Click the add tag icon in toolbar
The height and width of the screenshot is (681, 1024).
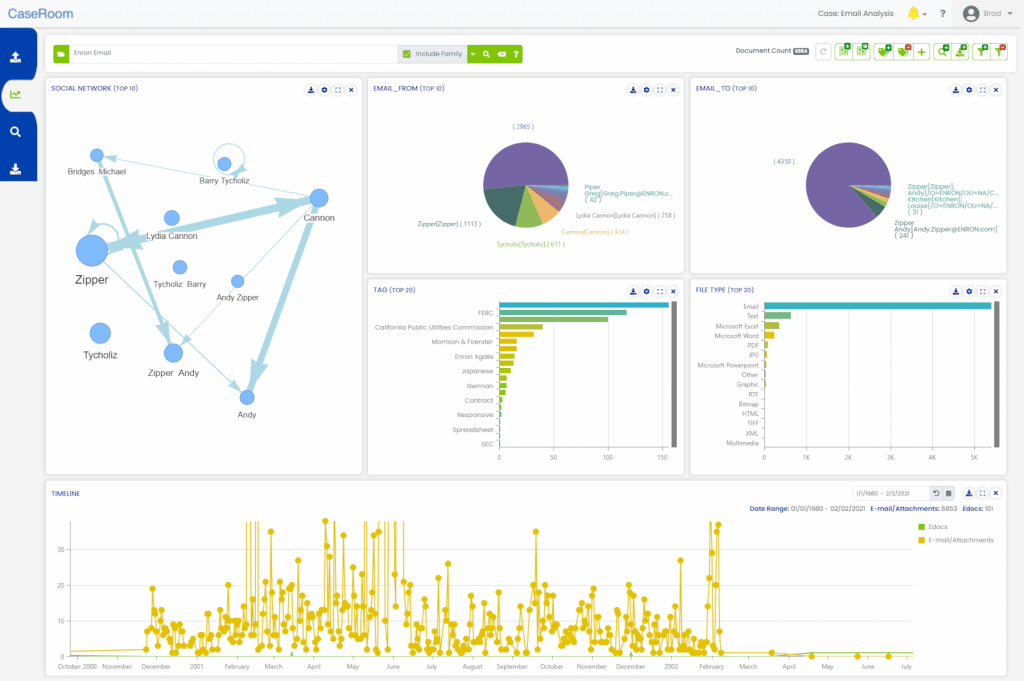pyautogui.click(x=883, y=53)
